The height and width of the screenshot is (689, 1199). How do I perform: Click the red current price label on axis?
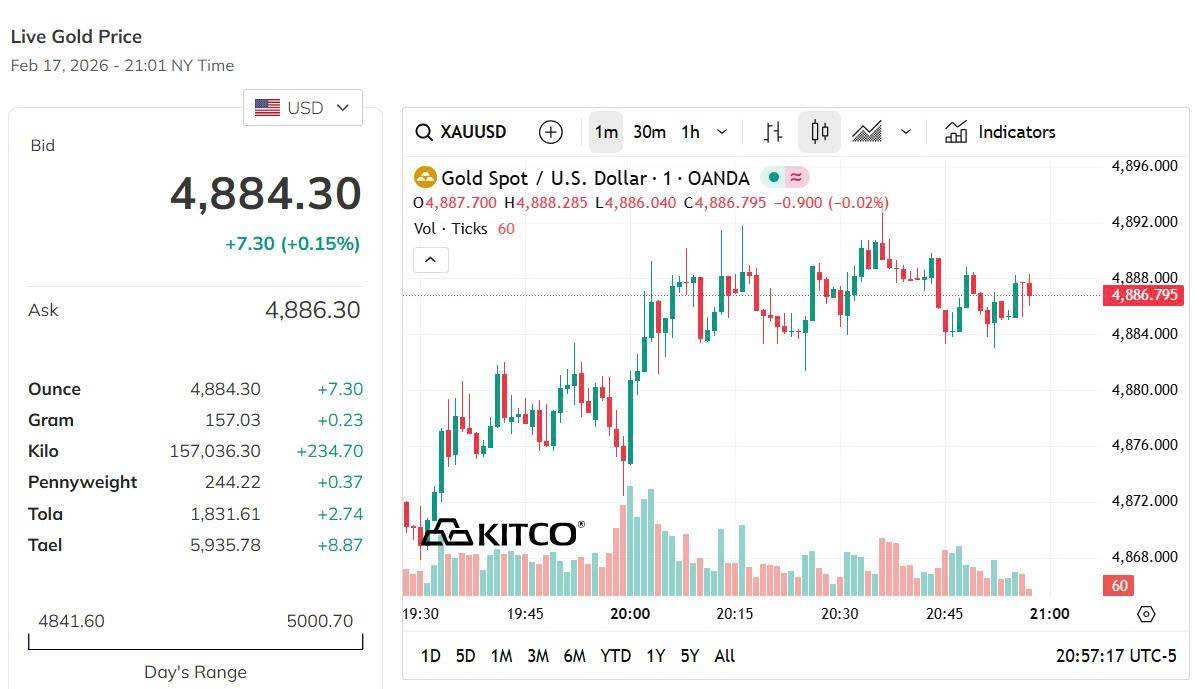[x=1142, y=295]
